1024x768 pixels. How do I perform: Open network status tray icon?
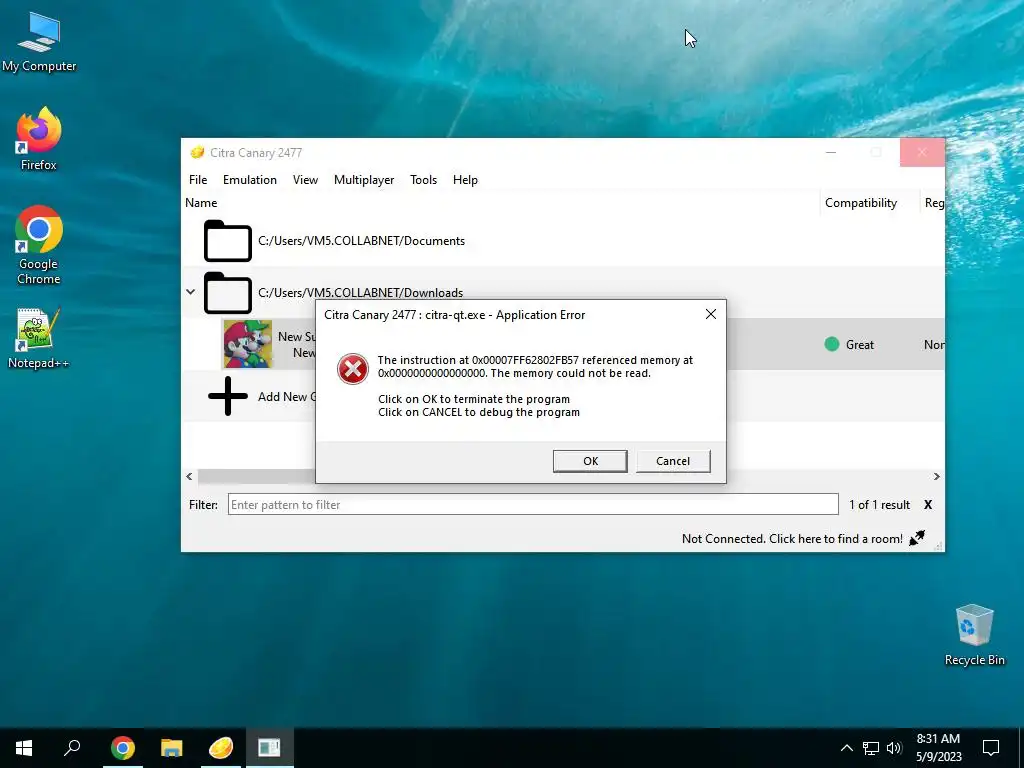pyautogui.click(x=871, y=748)
